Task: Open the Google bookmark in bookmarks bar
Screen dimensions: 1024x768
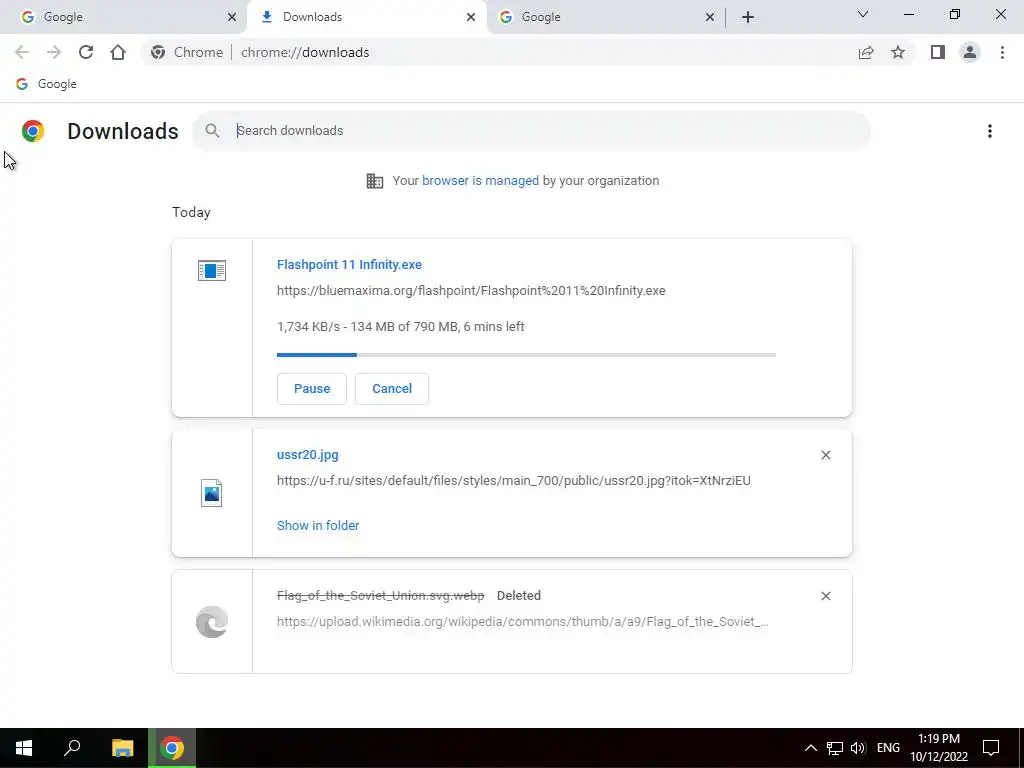Action: (x=46, y=84)
